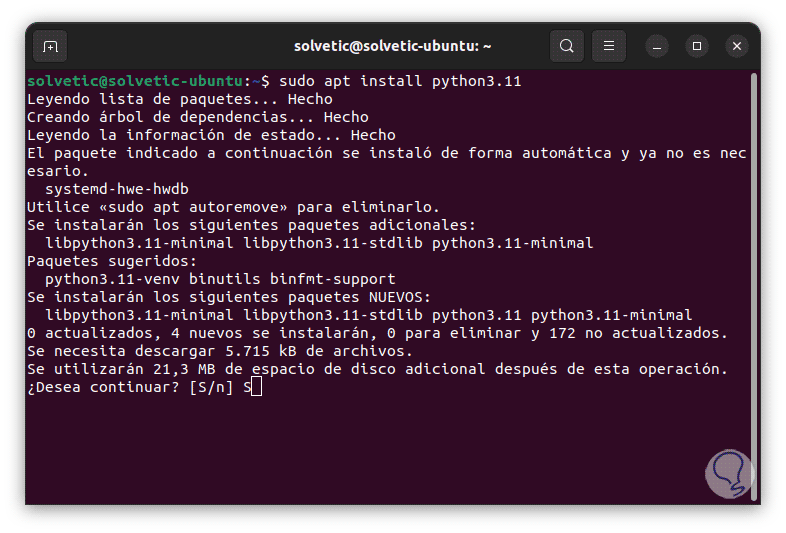Click the terminal search icon
Image resolution: width=786 pixels, height=533 pixels.
567,46
